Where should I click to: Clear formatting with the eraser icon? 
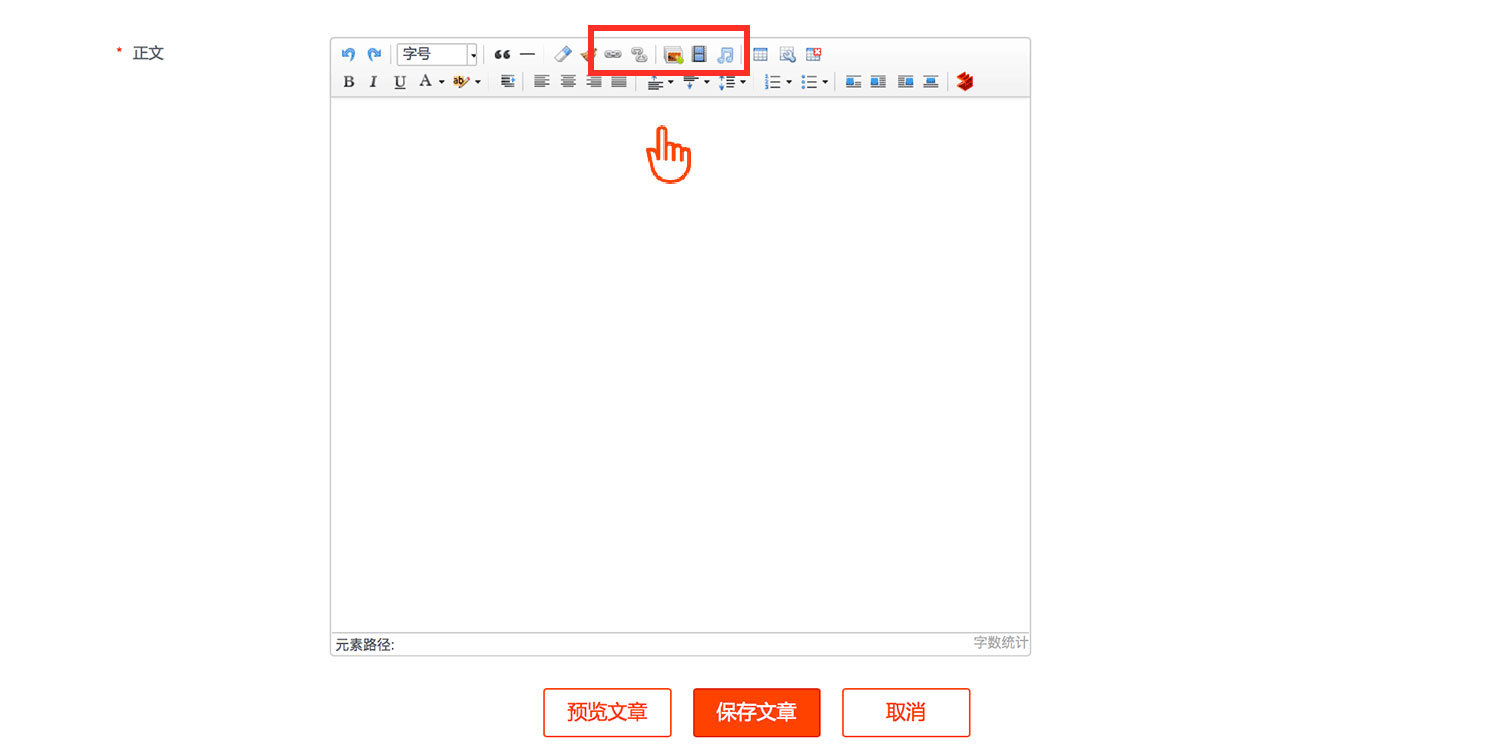coord(563,54)
